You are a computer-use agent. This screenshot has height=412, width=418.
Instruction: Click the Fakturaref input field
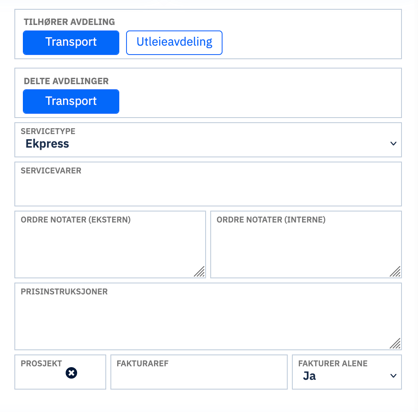pos(199,372)
